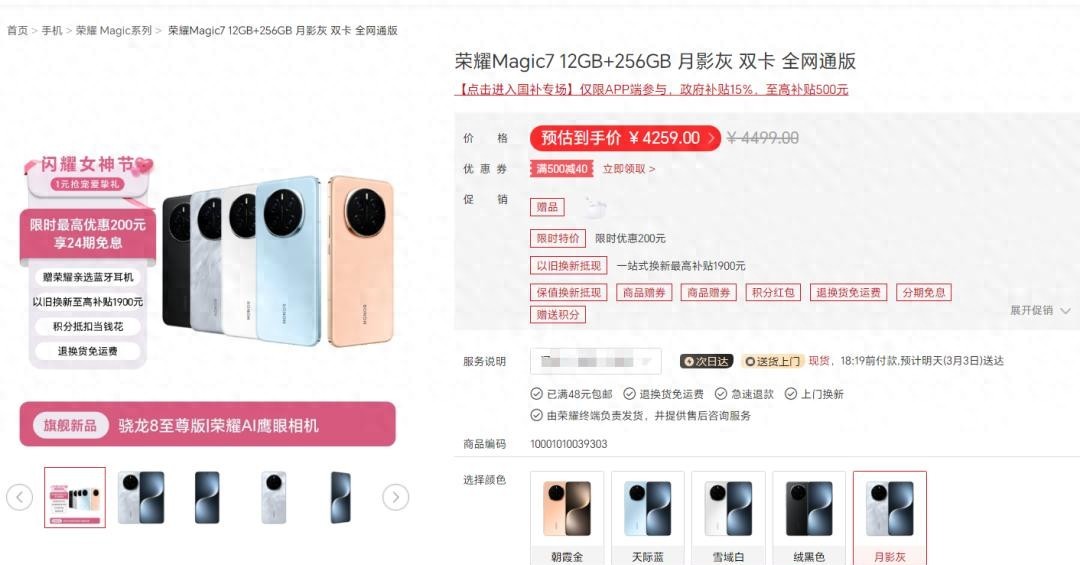Select the 天际蓝 color option

pyautogui.click(x=647, y=518)
